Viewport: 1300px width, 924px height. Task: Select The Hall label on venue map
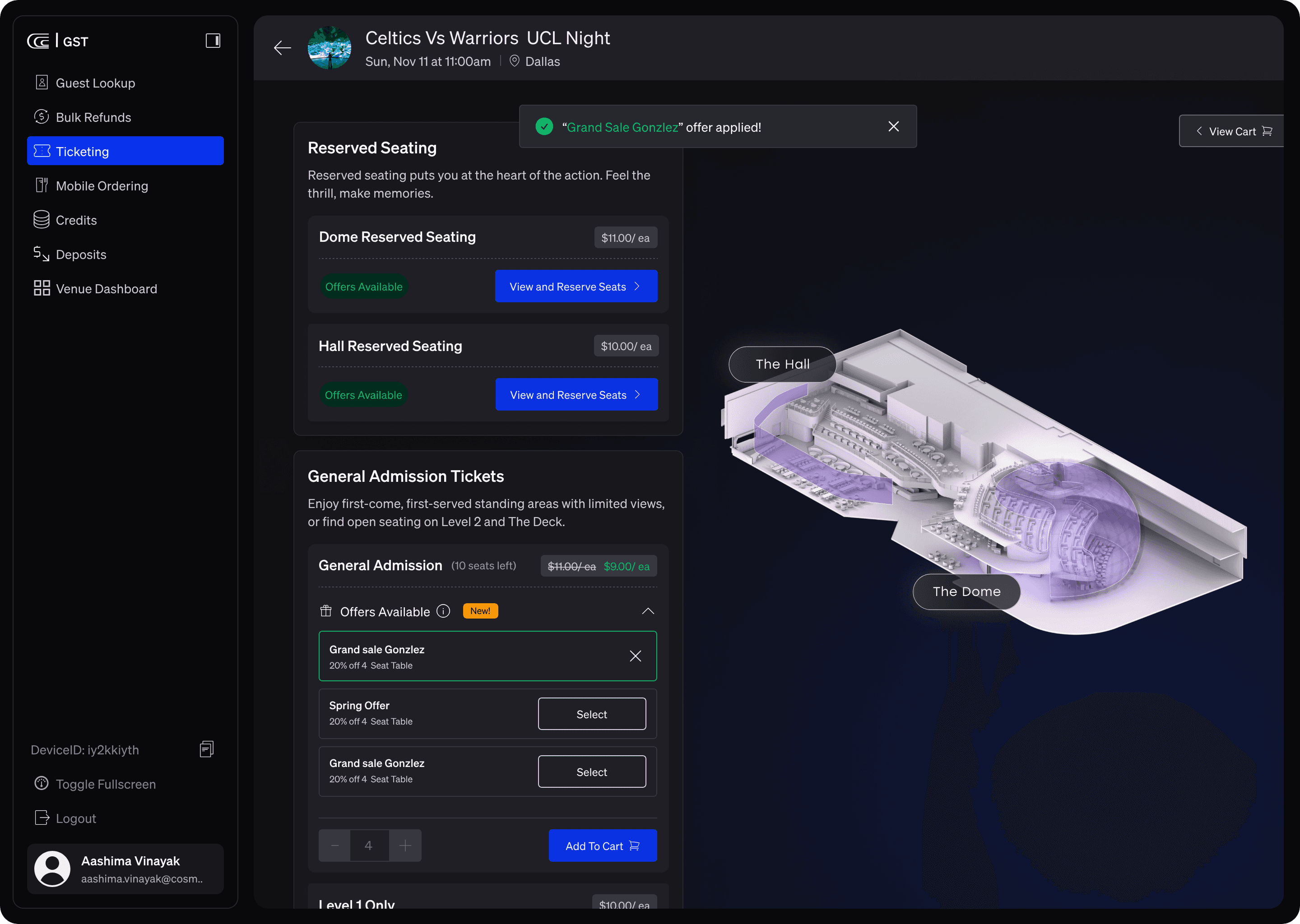coord(783,364)
